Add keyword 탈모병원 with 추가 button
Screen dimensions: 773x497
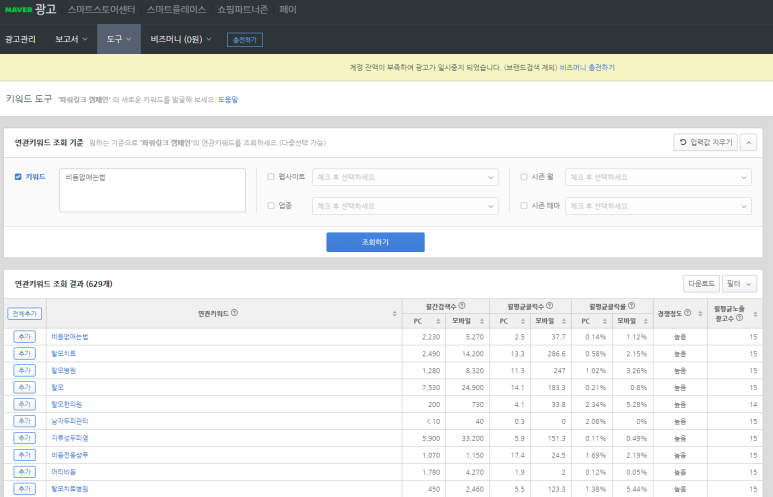tap(24, 370)
